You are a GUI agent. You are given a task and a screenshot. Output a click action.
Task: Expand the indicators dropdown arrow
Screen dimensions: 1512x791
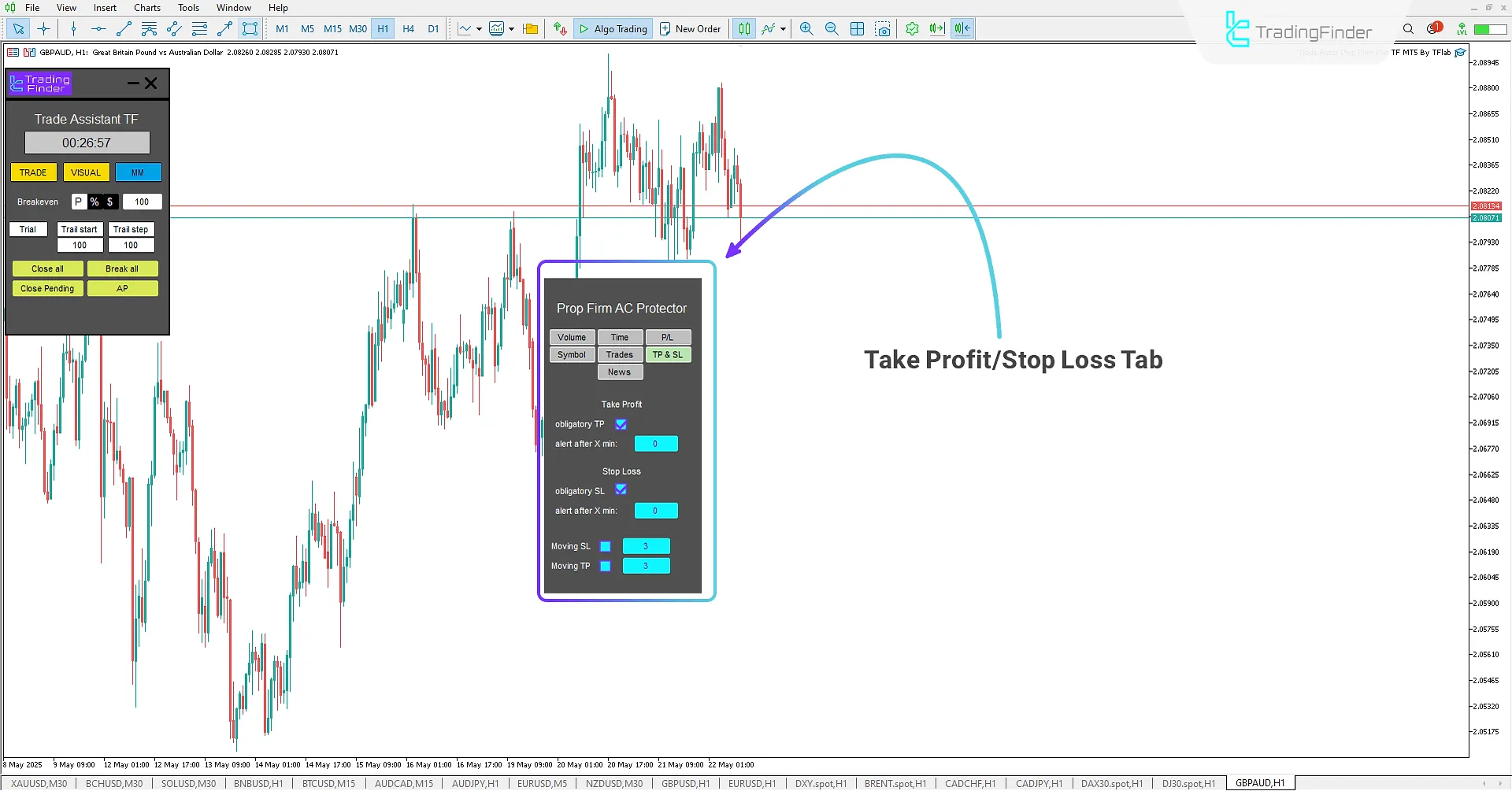(512, 28)
